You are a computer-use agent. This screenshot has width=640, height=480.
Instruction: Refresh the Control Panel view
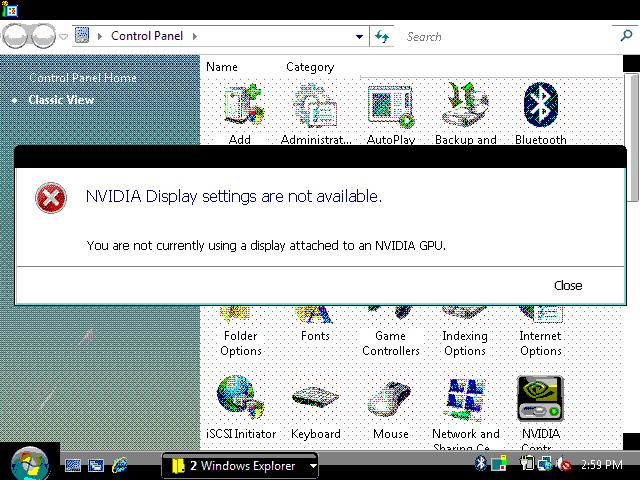click(x=382, y=37)
